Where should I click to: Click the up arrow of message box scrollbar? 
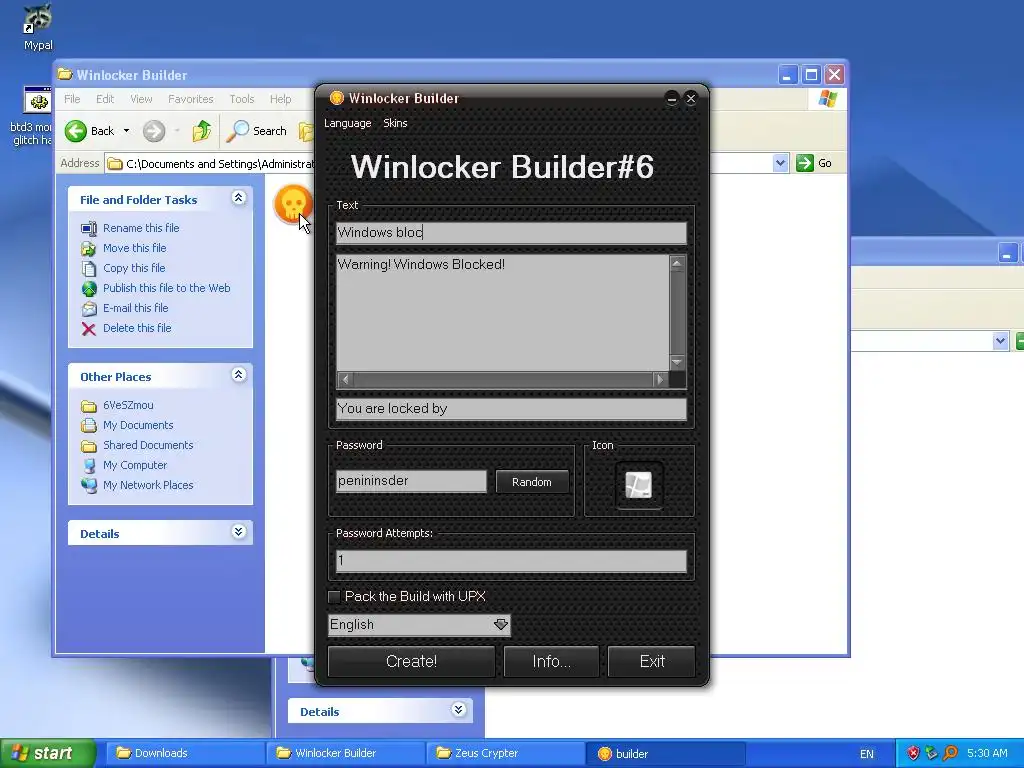click(677, 264)
